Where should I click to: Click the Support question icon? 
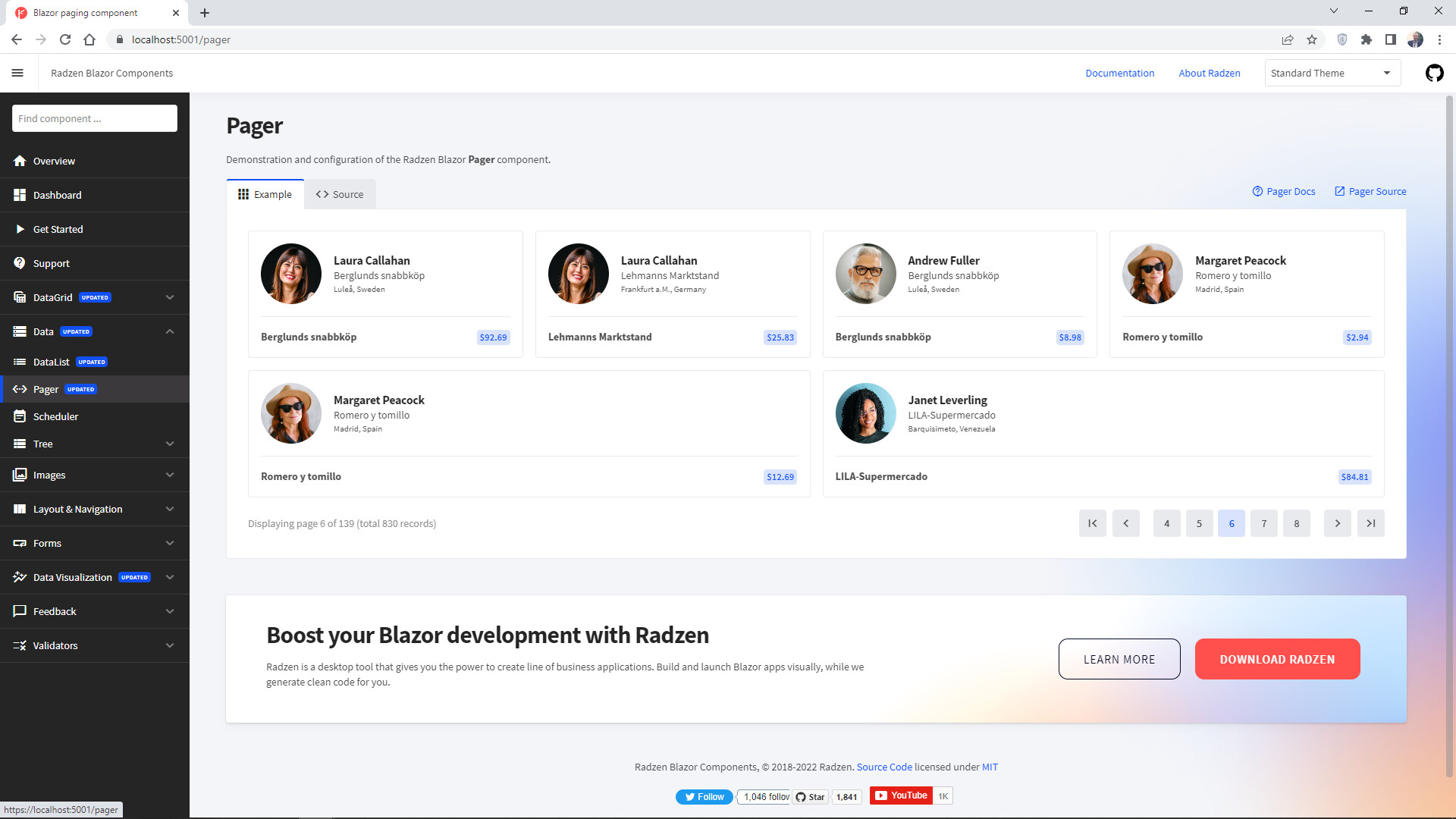20,263
